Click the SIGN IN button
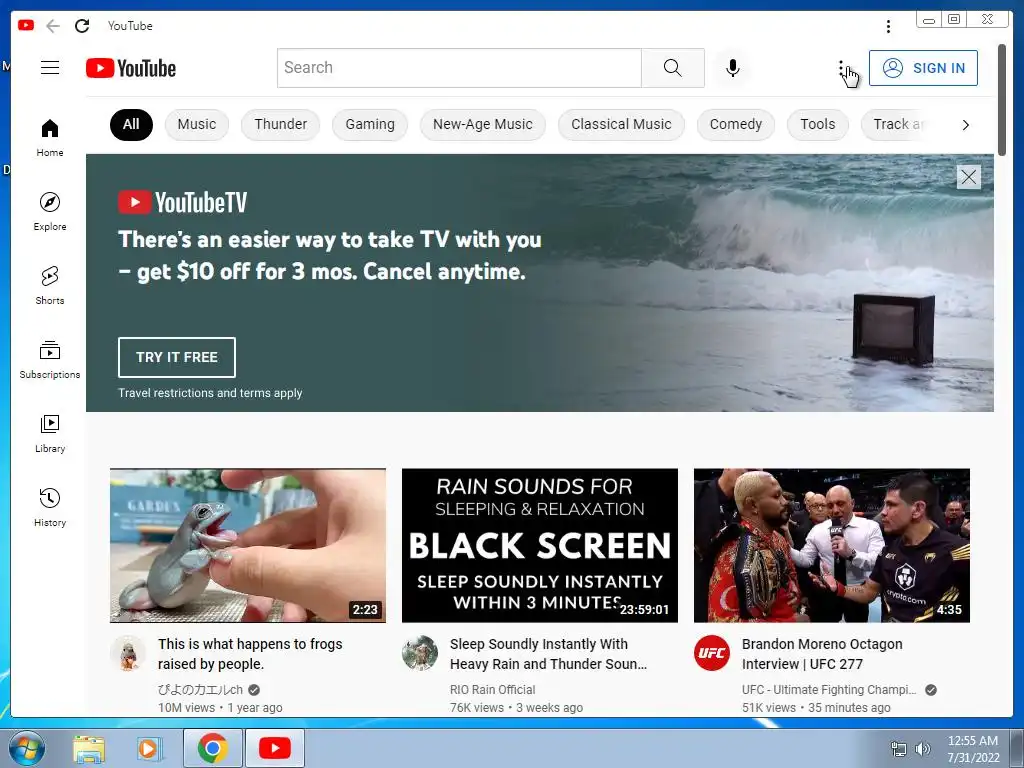Screen dimensions: 1024x768 (923, 68)
